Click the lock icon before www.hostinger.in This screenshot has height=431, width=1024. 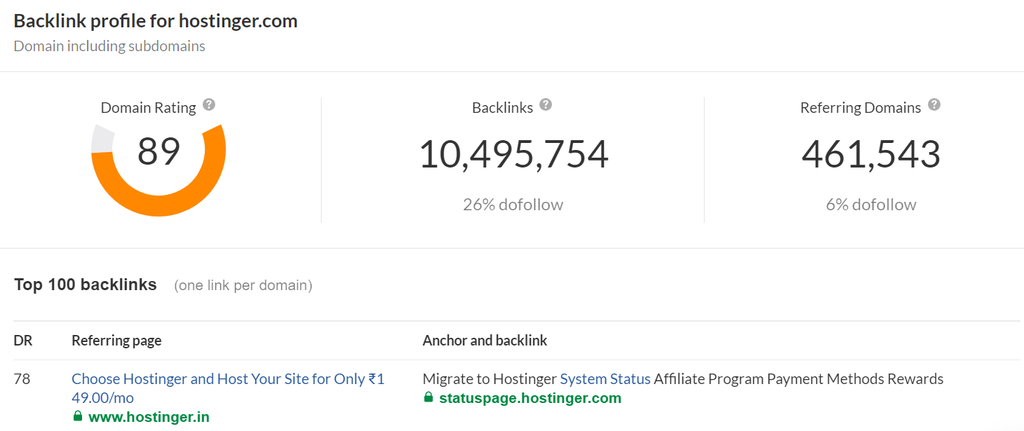(x=77, y=416)
